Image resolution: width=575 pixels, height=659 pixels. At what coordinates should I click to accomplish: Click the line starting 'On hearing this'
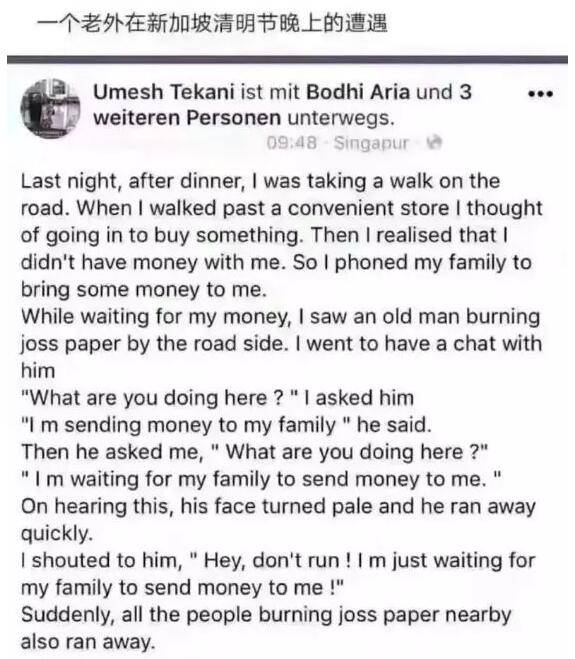coord(278,506)
